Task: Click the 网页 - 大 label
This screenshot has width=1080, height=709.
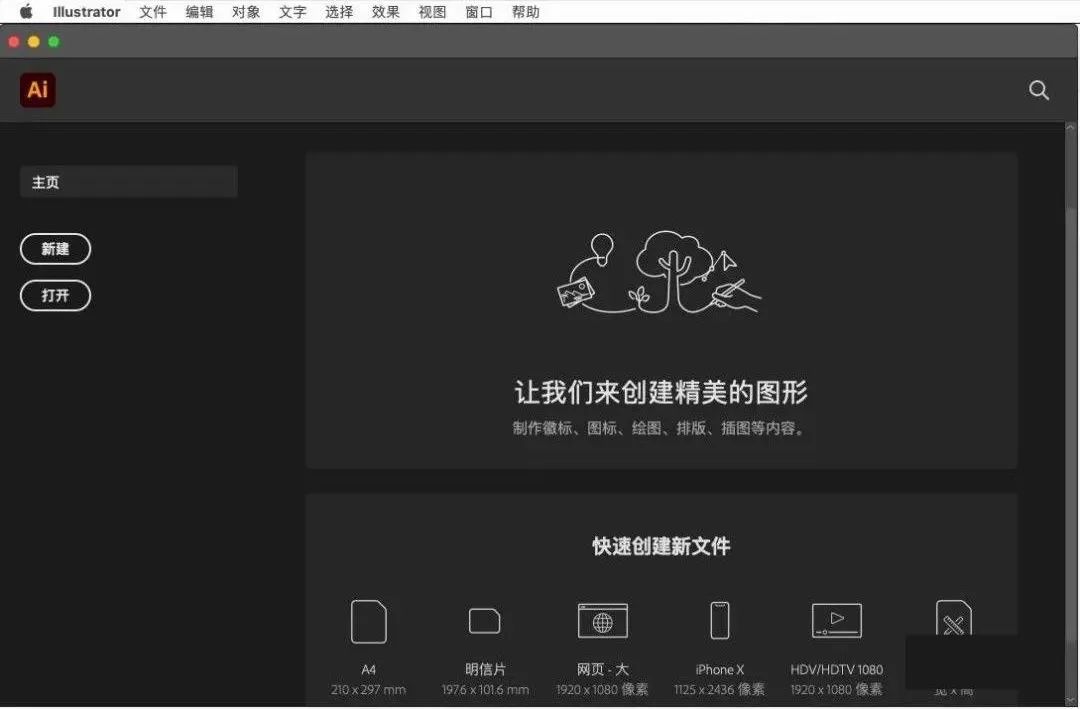Action: [603, 669]
